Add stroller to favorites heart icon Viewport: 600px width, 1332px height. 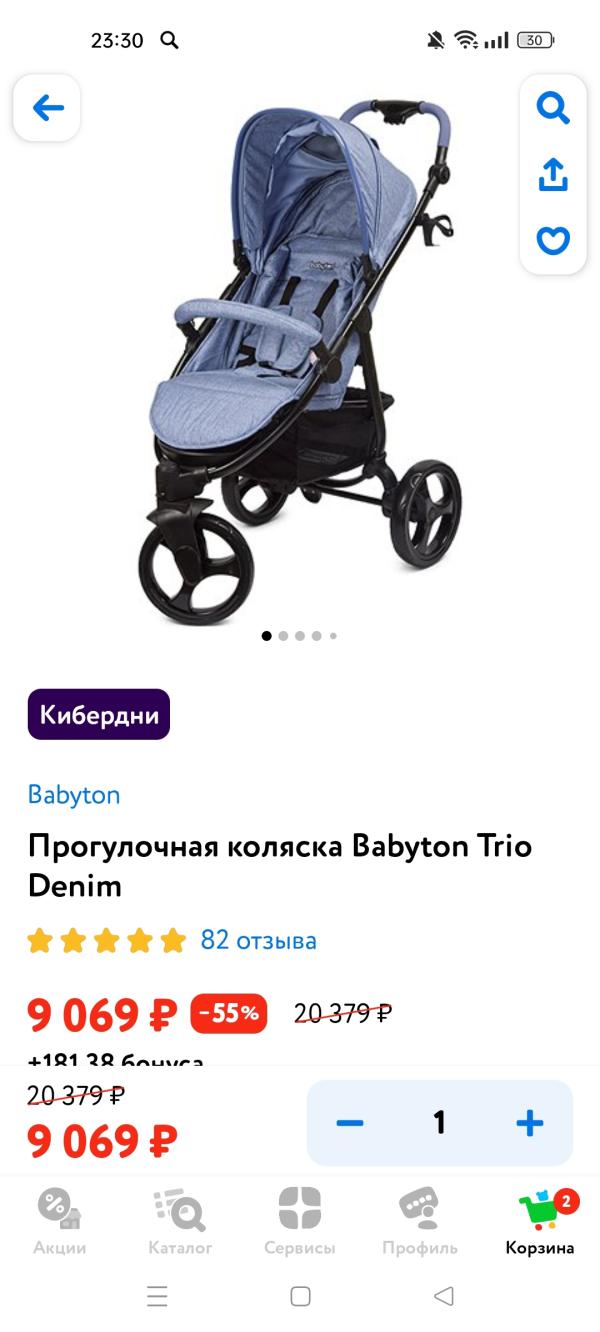point(553,240)
